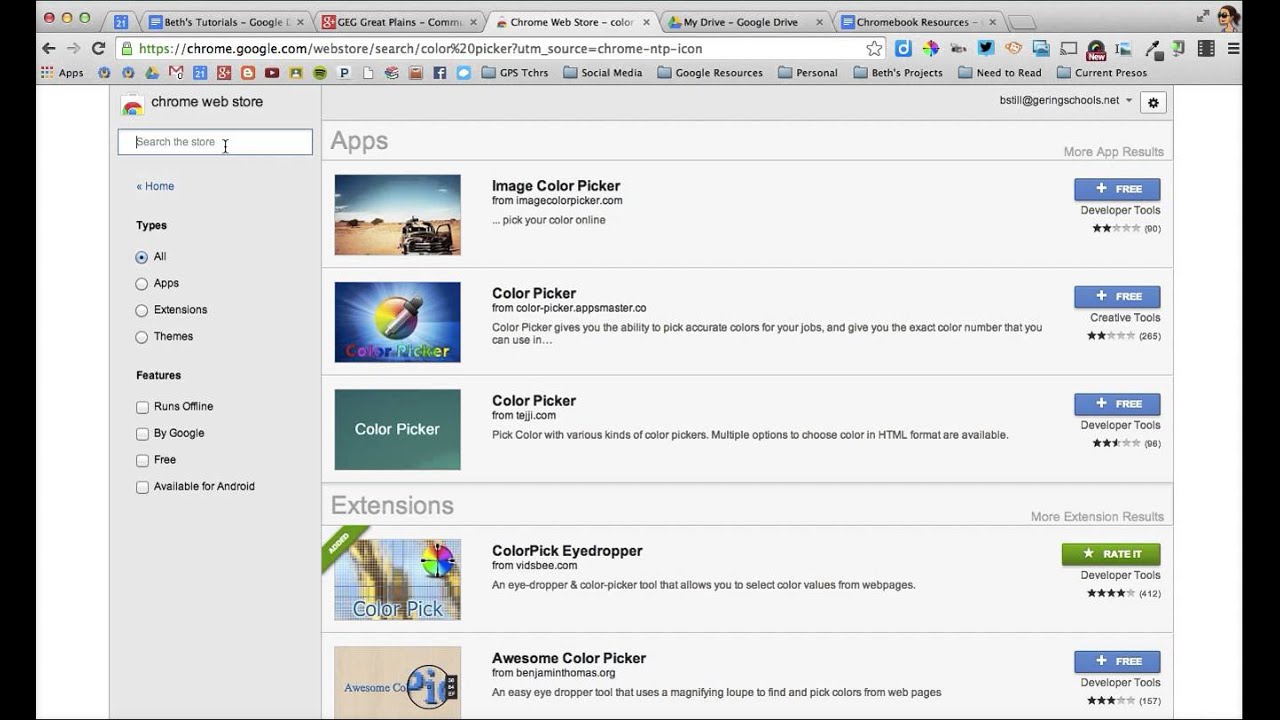Add Image Color Picker with FREE button

(1117, 189)
